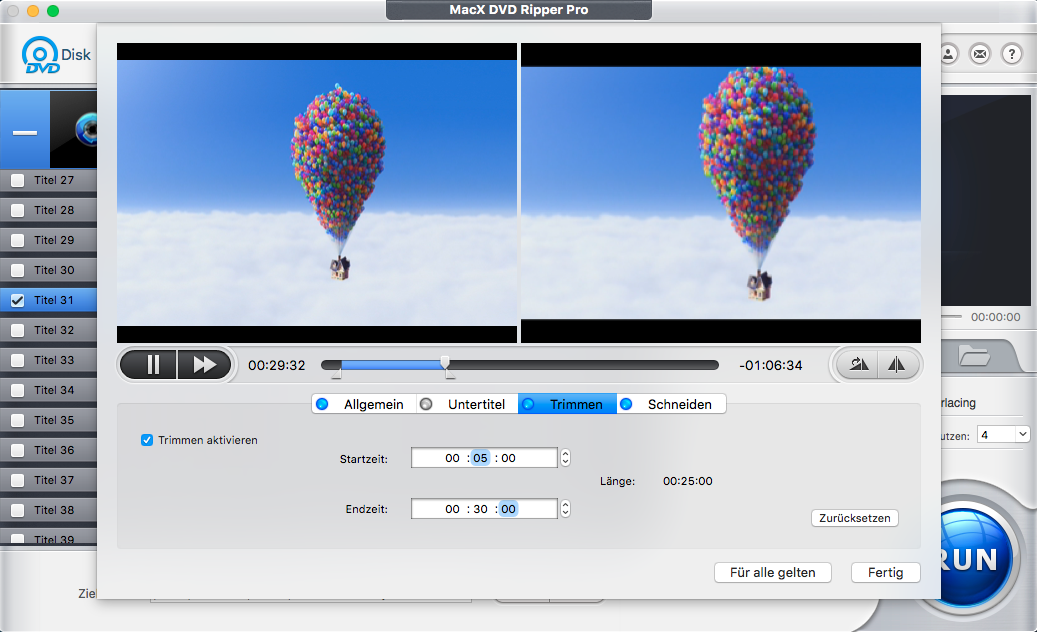The height and width of the screenshot is (632, 1037).
Task: Click the Endzeit stepper arrows
Action: coord(565,508)
